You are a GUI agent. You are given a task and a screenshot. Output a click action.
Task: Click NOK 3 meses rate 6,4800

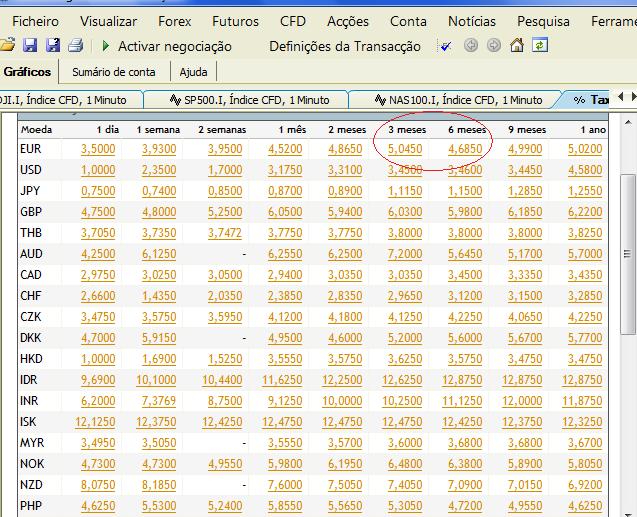pyautogui.click(x=405, y=464)
